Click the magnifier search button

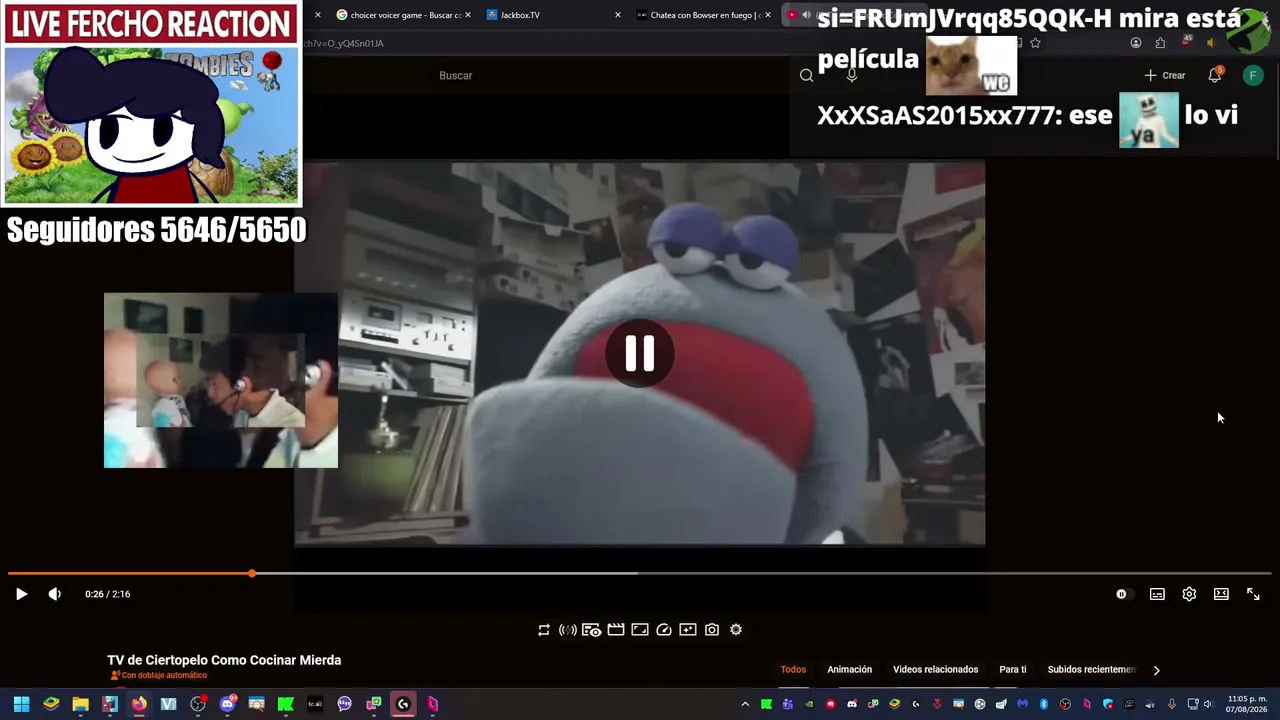(x=806, y=76)
